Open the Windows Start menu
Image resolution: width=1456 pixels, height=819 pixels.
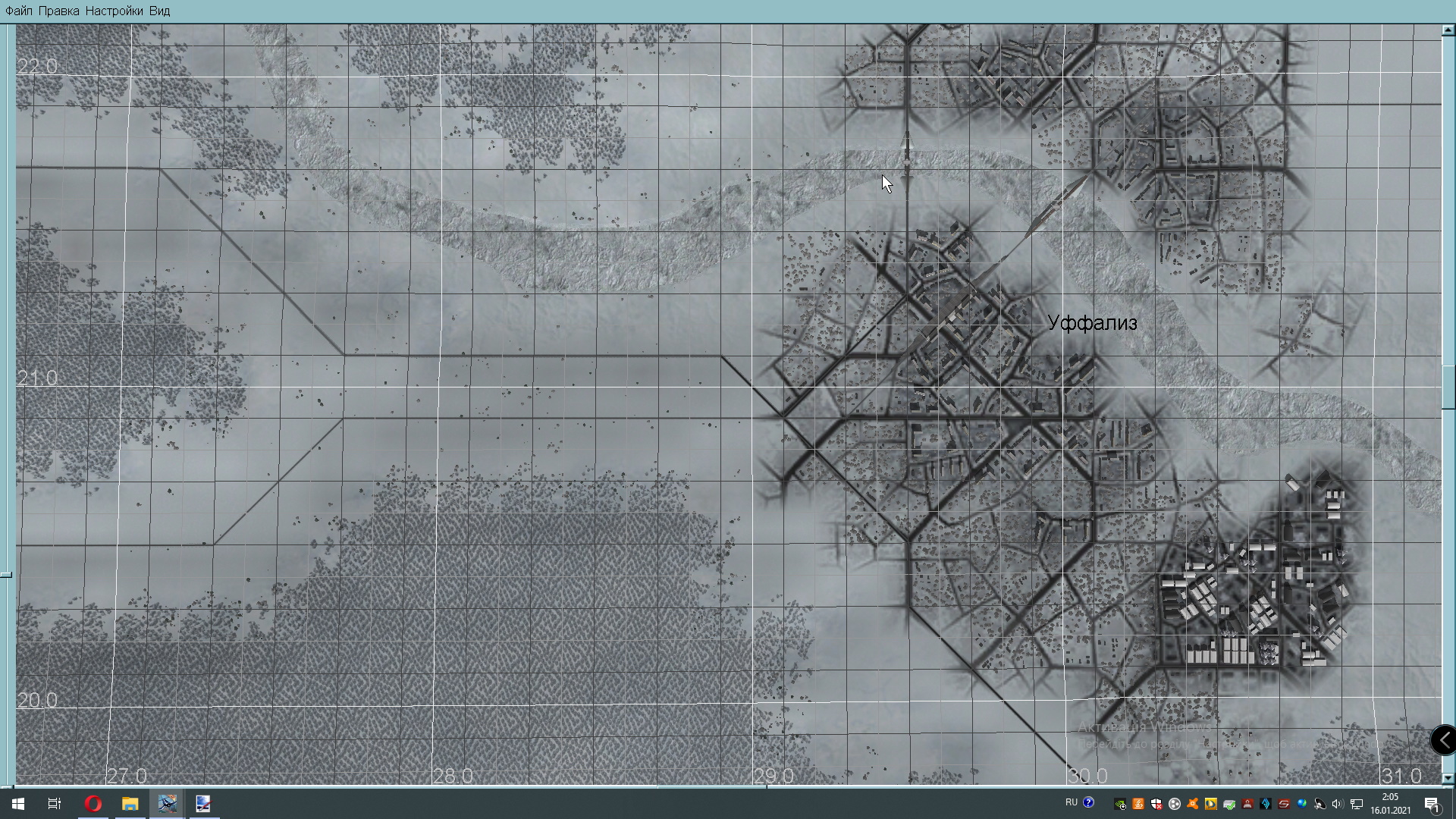click(17, 804)
